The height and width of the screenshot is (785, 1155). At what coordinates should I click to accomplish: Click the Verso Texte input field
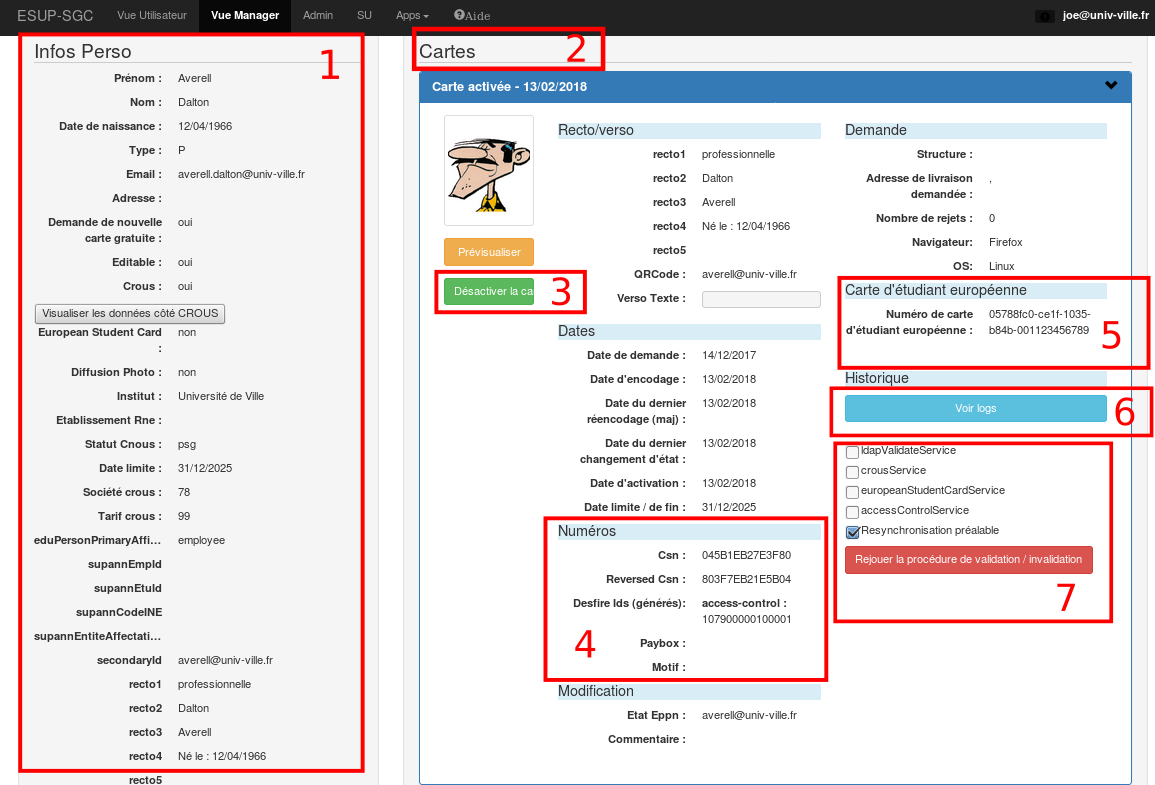pyautogui.click(x=761, y=299)
